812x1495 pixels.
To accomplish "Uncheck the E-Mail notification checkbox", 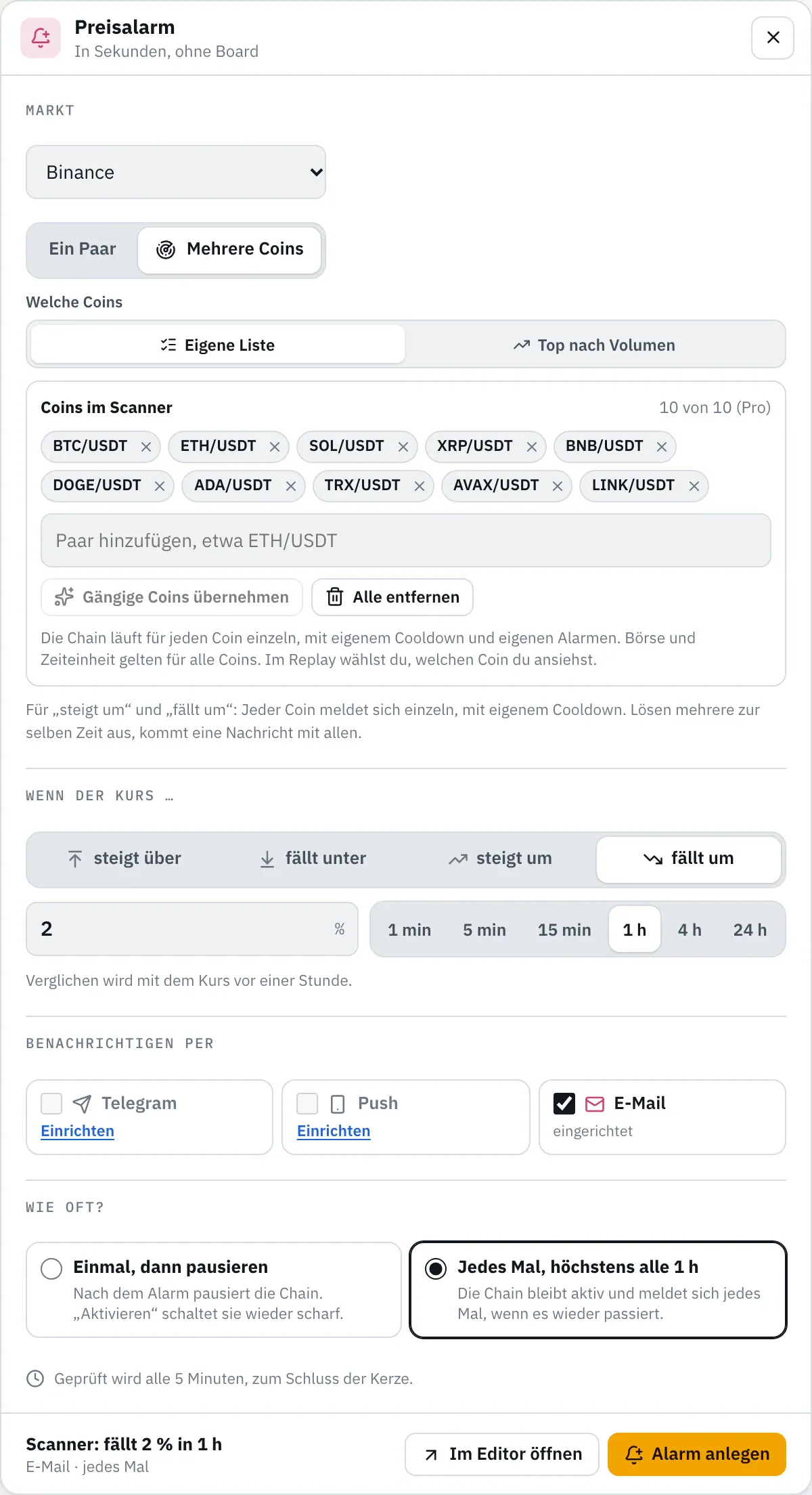I will tap(564, 1104).
